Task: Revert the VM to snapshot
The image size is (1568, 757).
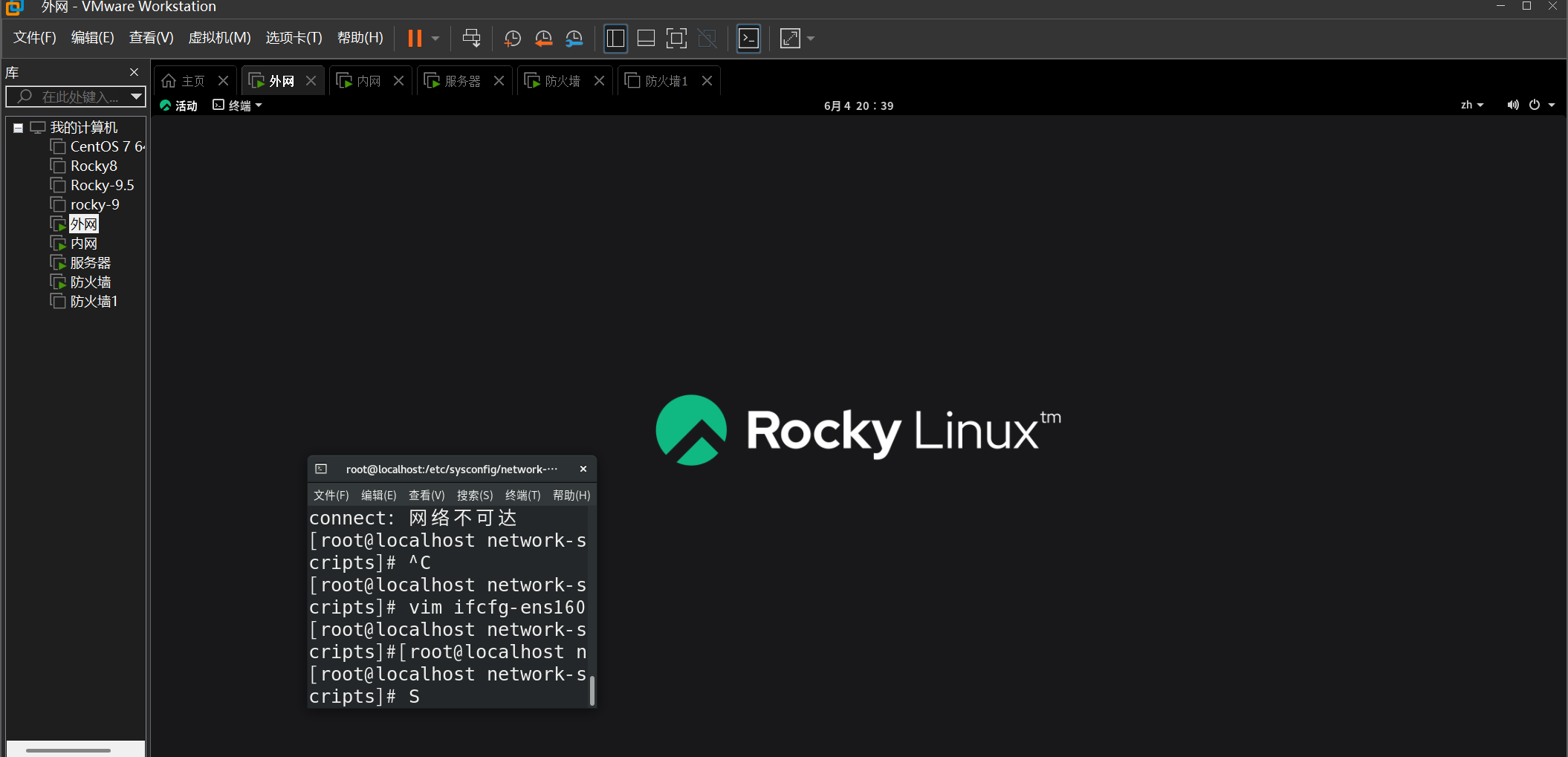Action: click(x=543, y=38)
